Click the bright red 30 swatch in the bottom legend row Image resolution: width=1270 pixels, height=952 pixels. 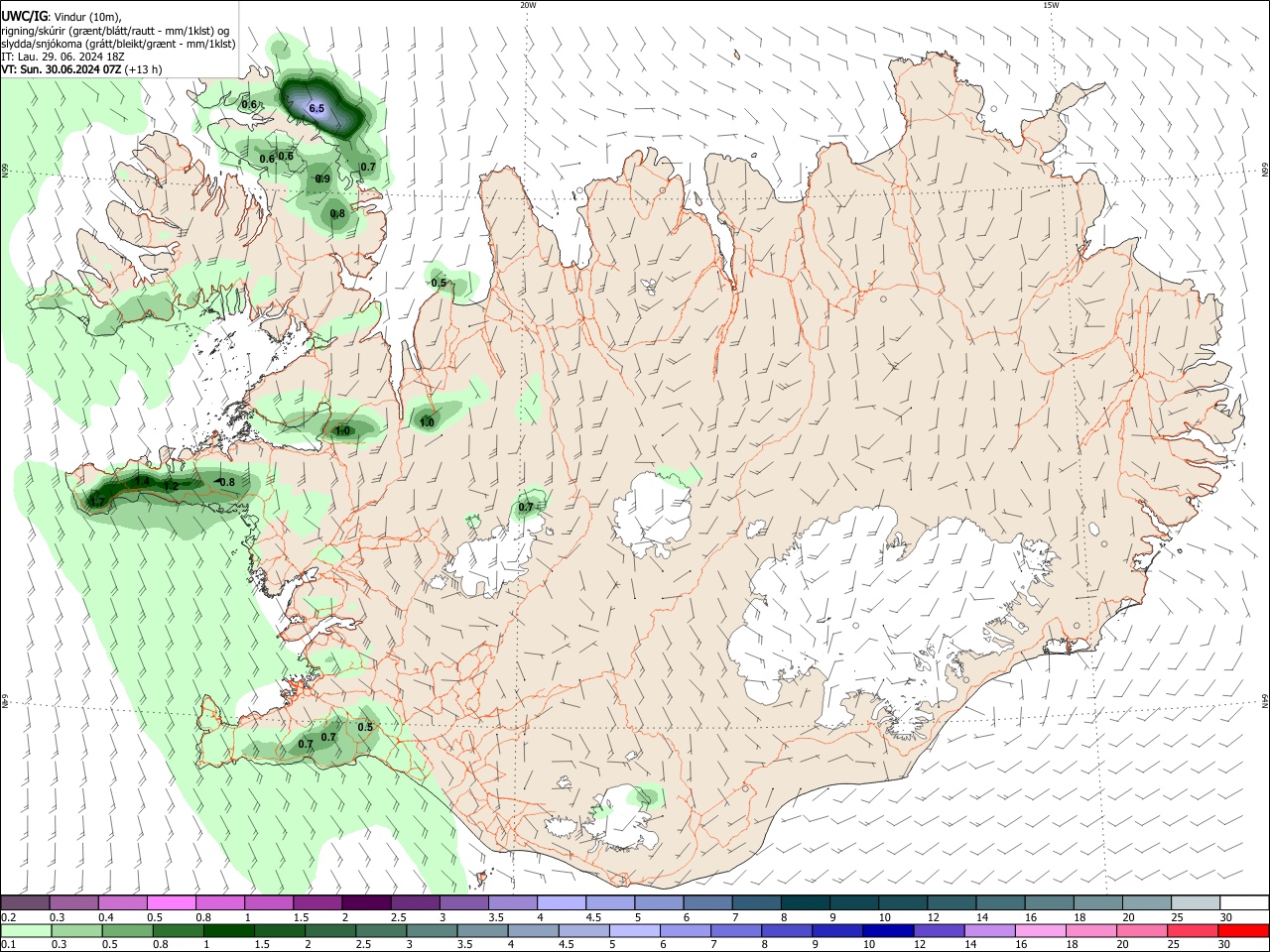tap(1243, 930)
